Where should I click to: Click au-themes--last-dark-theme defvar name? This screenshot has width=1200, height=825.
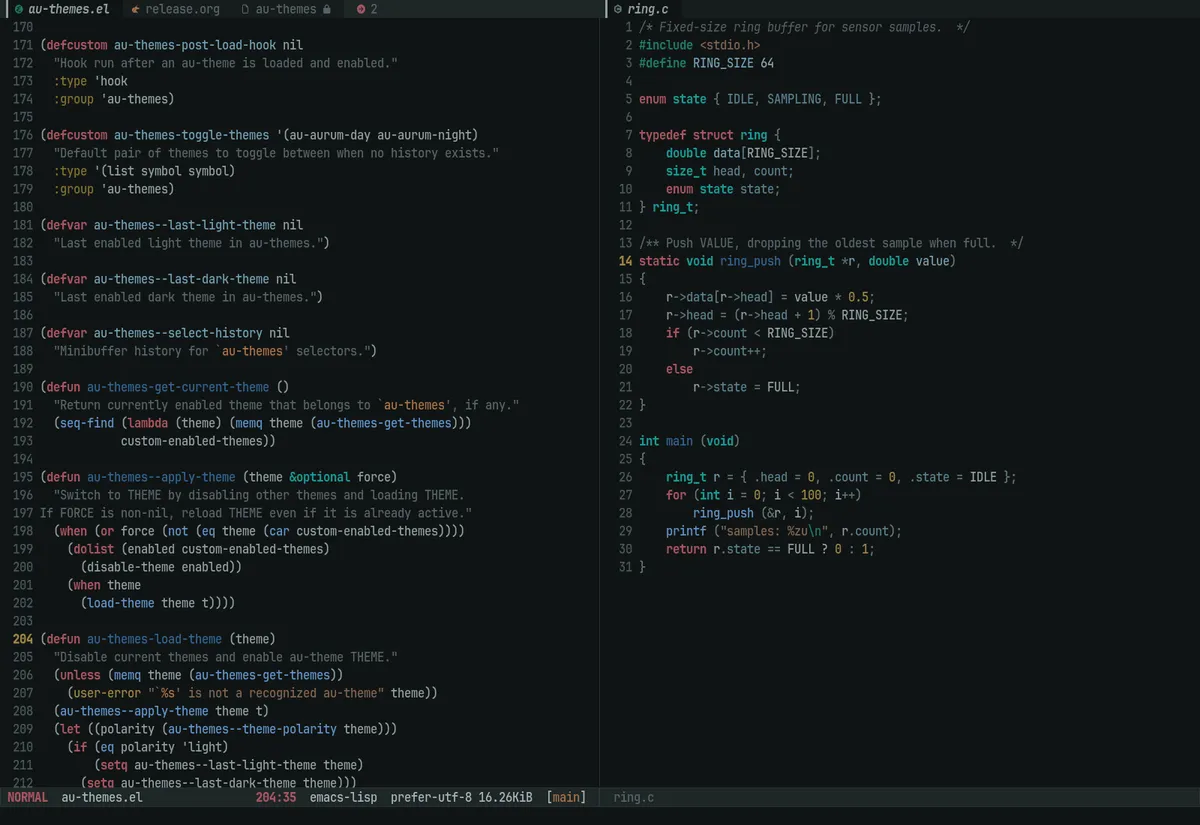click(181, 279)
